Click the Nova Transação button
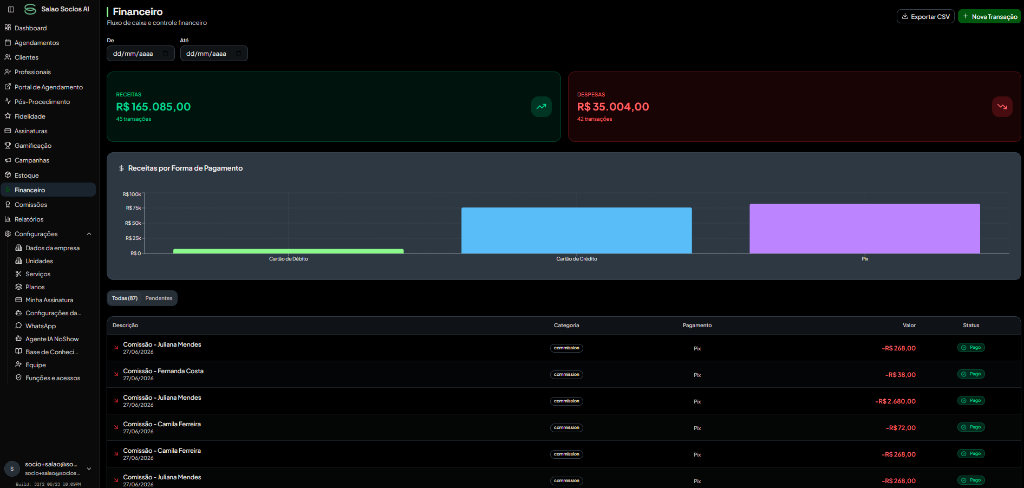 (x=989, y=16)
